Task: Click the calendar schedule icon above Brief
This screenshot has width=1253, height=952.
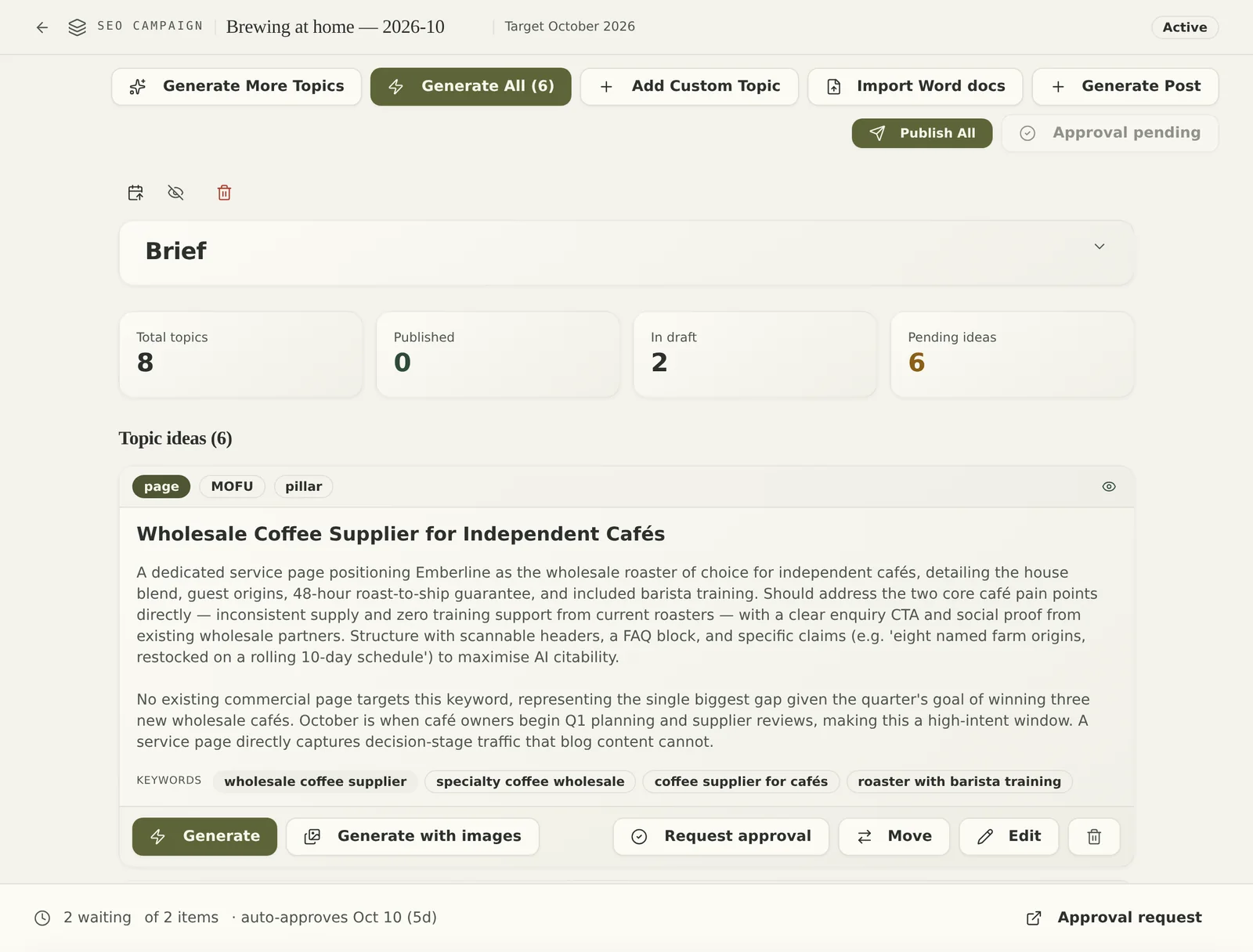Action: click(135, 193)
